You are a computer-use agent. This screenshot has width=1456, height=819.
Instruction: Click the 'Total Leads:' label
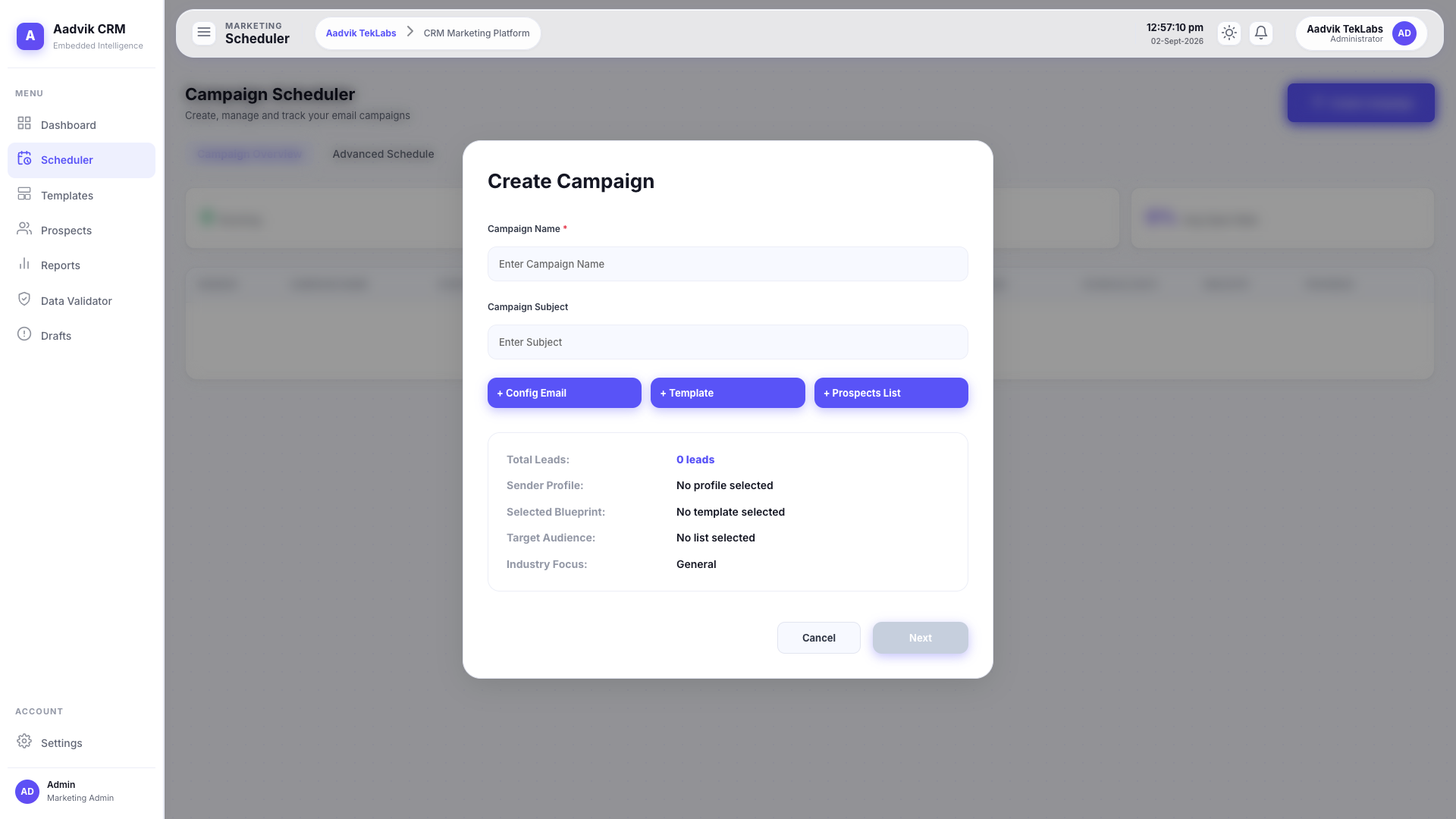538,460
